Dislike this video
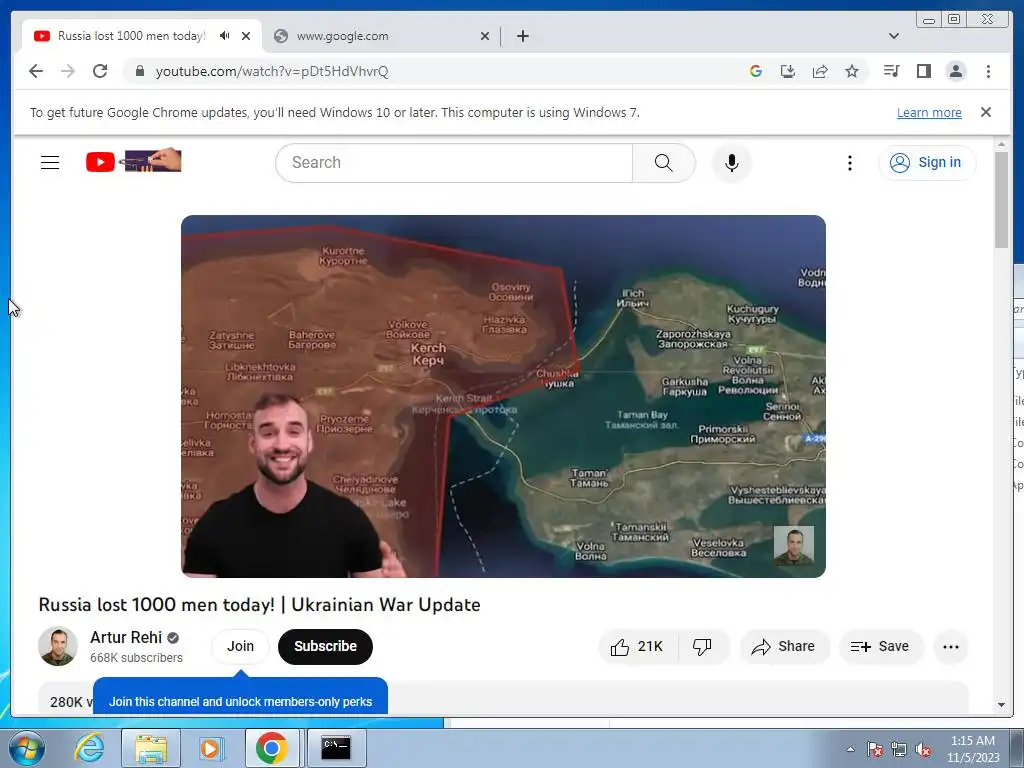This screenshot has width=1024, height=768. click(702, 647)
